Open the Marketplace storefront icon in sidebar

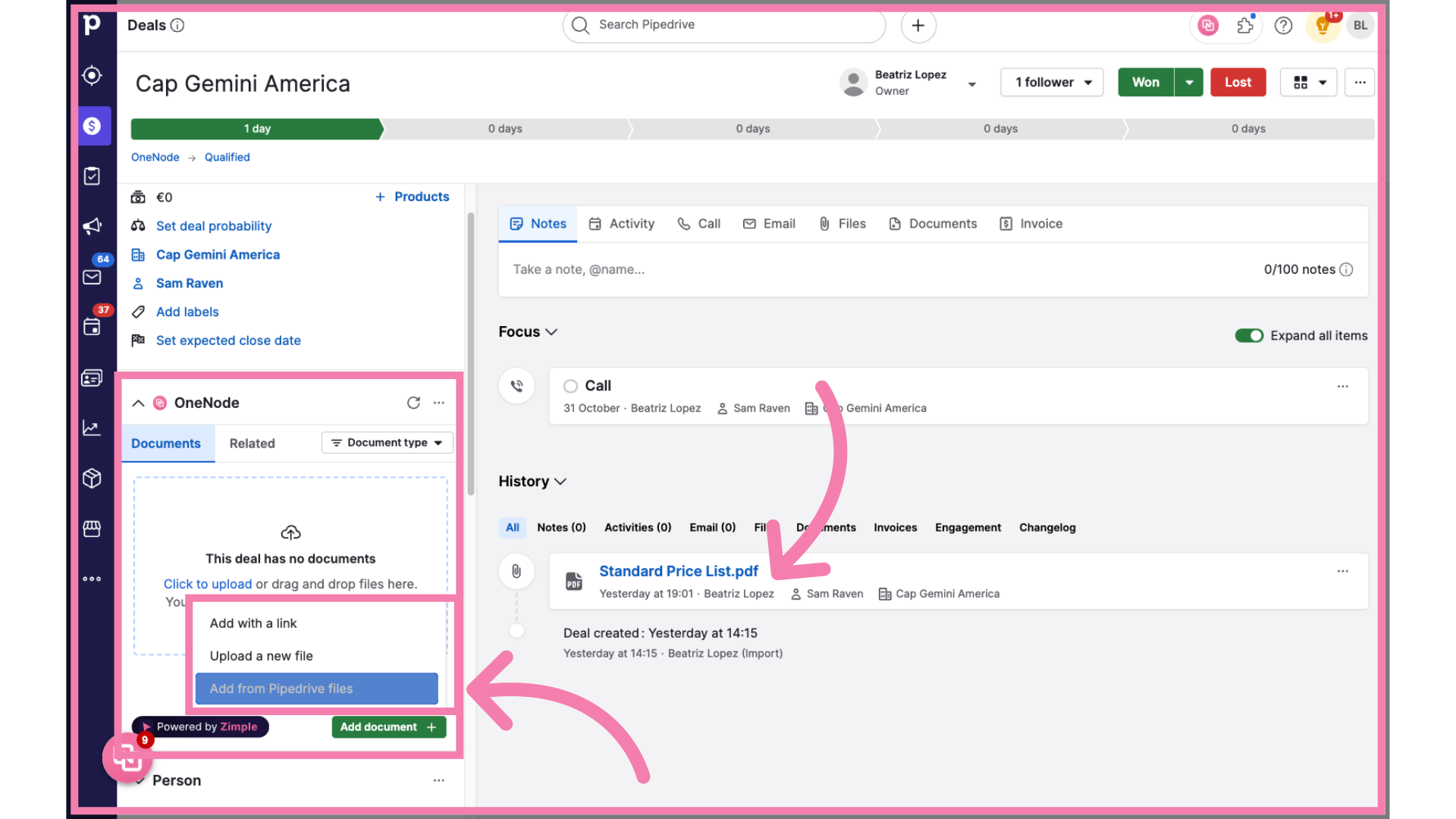coord(92,529)
